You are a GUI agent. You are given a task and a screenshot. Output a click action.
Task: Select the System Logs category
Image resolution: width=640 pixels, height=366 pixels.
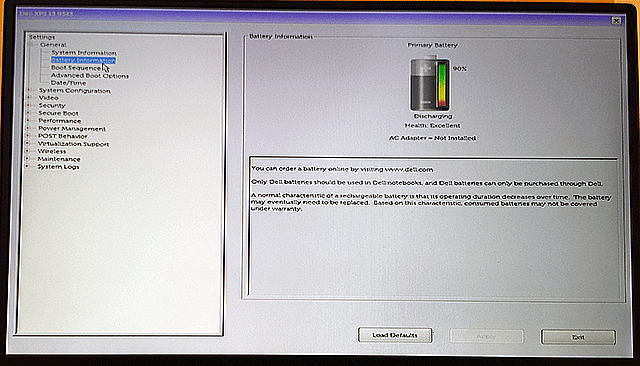58,166
